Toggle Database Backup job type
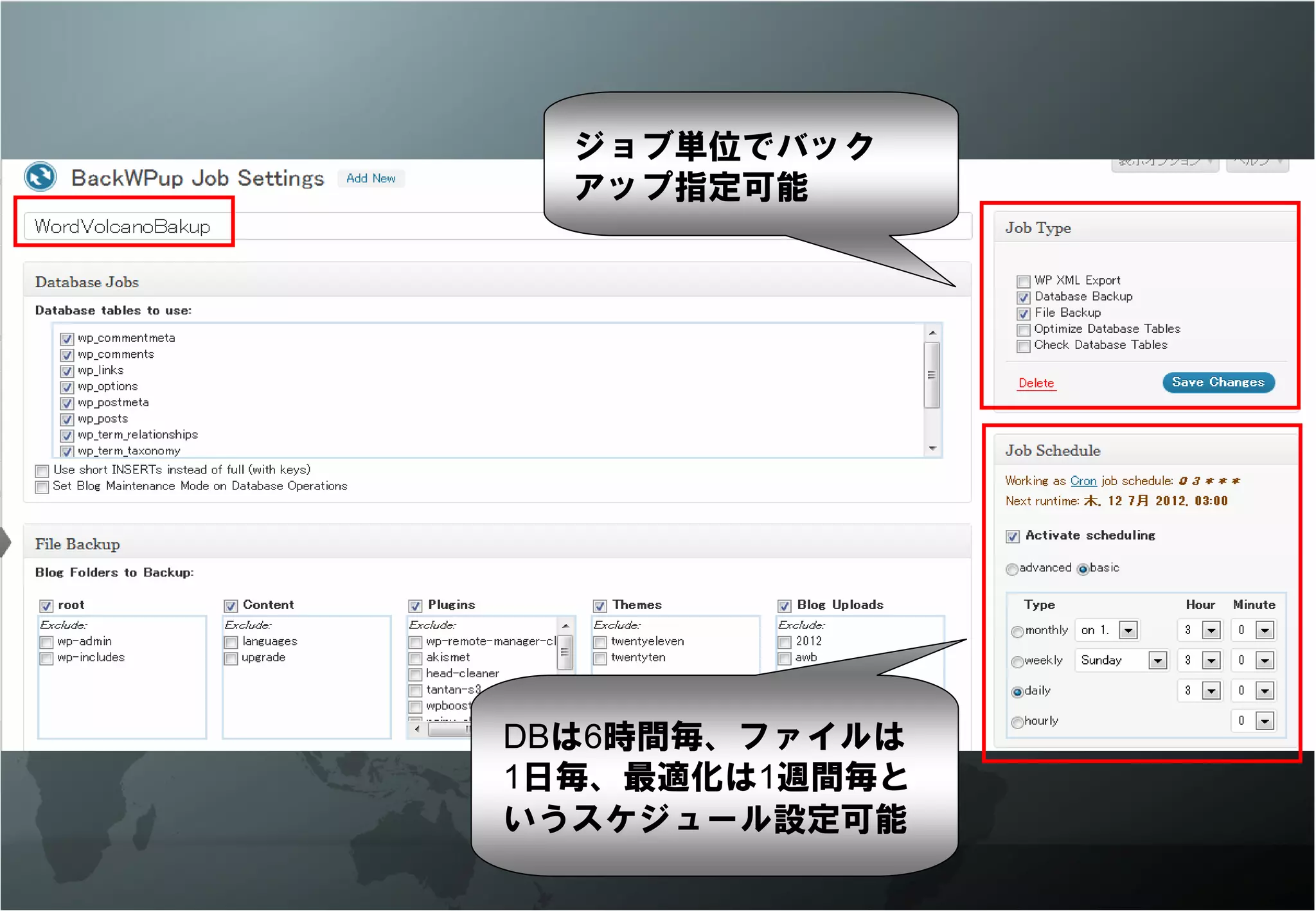 tap(1024, 297)
